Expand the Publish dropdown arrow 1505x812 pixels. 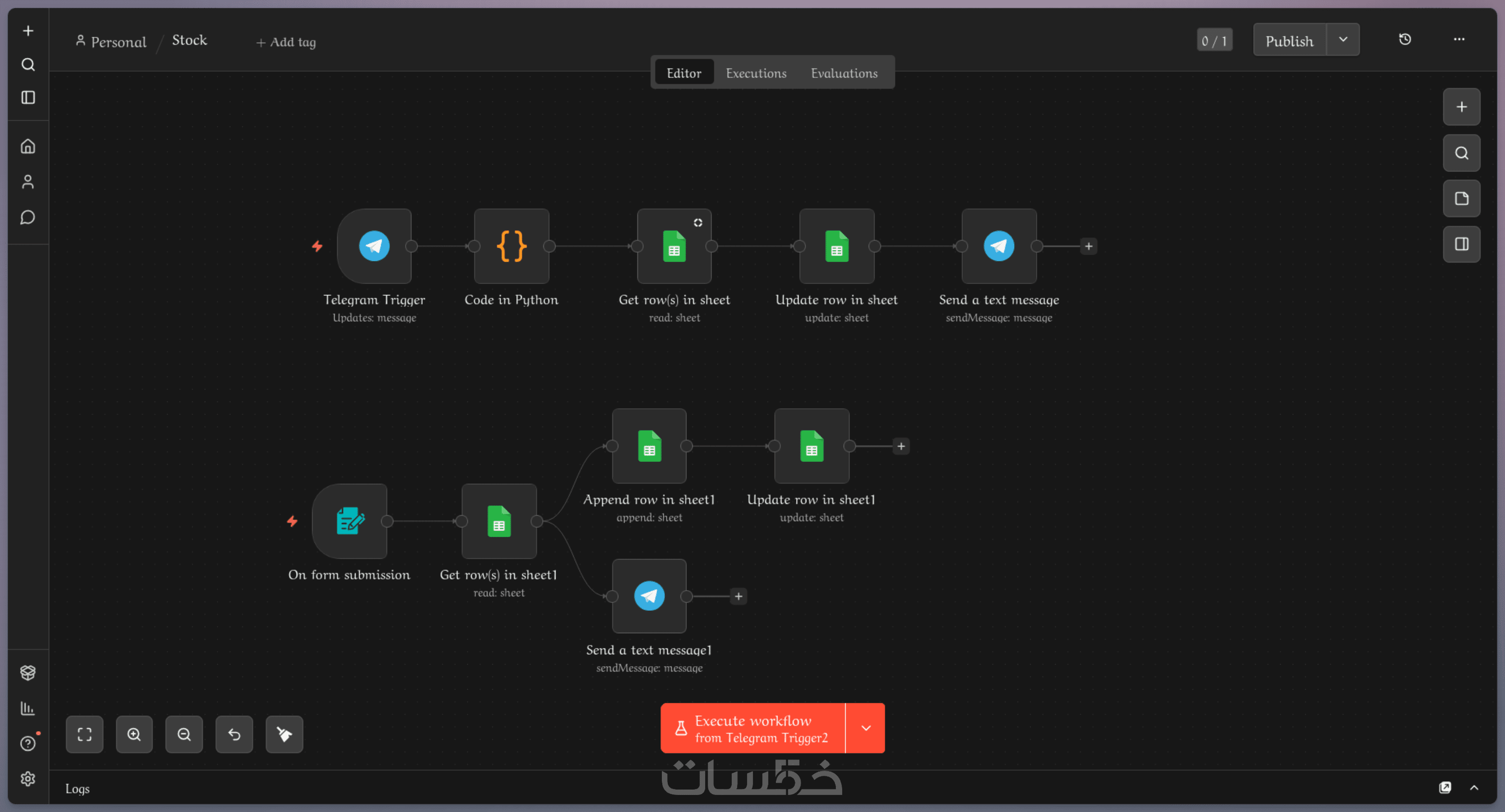tap(1342, 40)
